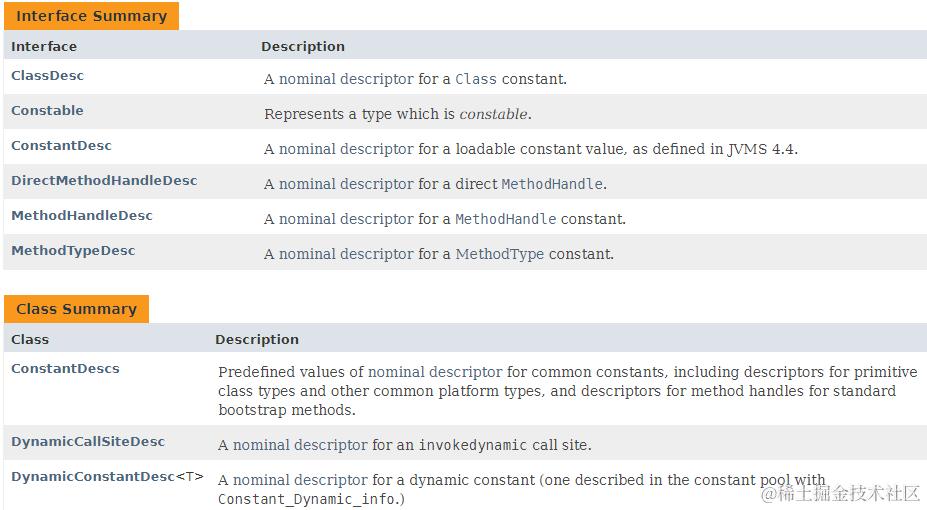Go to the DynamicCallSiteDesc class page

tap(88, 442)
